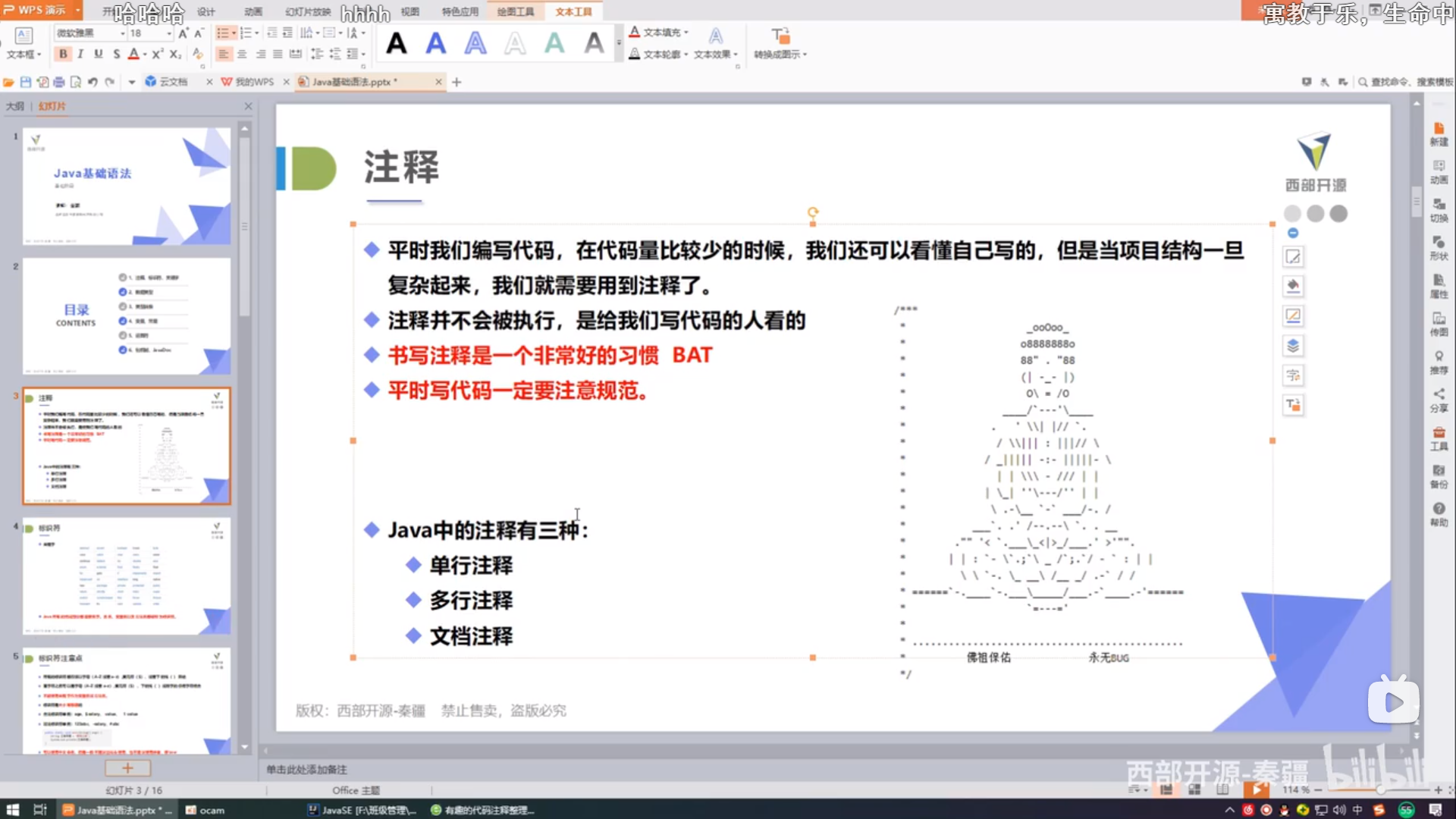Click the superscript icon
The width and height of the screenshot is (1456, 819).
coord(156,54)
